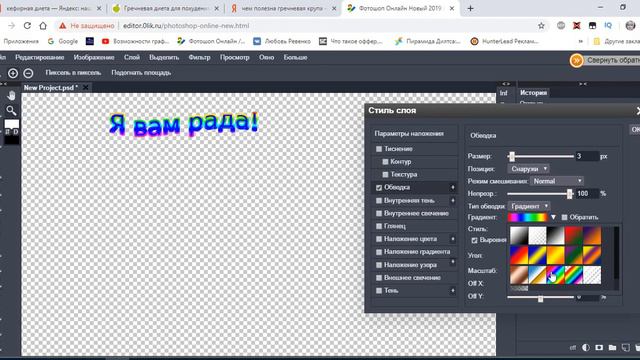Viewport: 640px width, 360px height.
Task: Open the Просмотр menu
Action: (235, 58)
